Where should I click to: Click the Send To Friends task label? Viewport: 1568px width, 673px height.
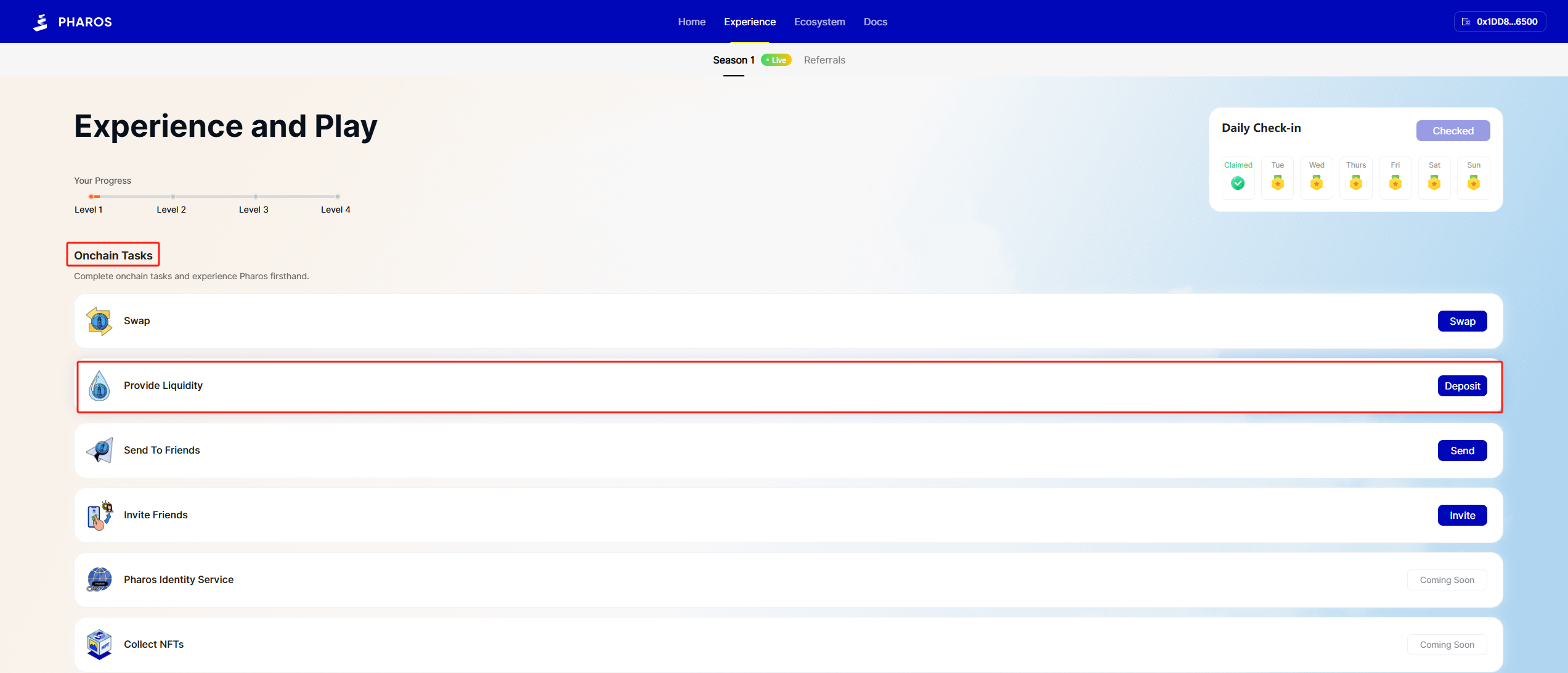162,450
